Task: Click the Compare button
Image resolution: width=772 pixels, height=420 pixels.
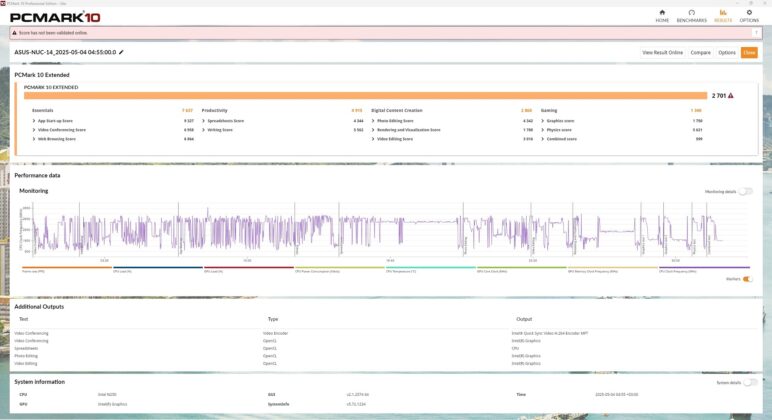Action: click(700, 53)
